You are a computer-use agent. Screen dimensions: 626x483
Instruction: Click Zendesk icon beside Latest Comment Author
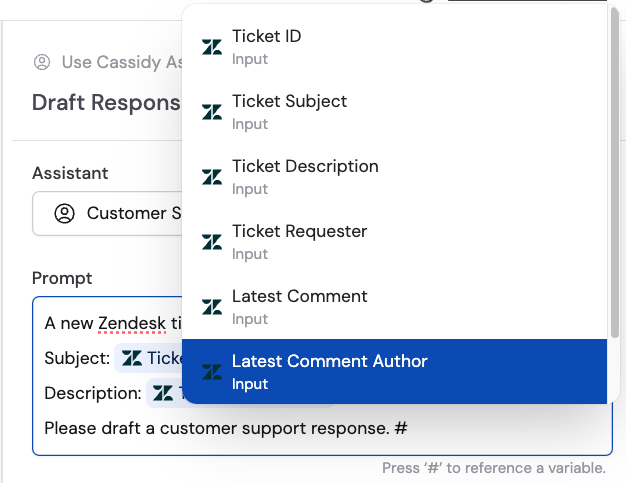212,372
